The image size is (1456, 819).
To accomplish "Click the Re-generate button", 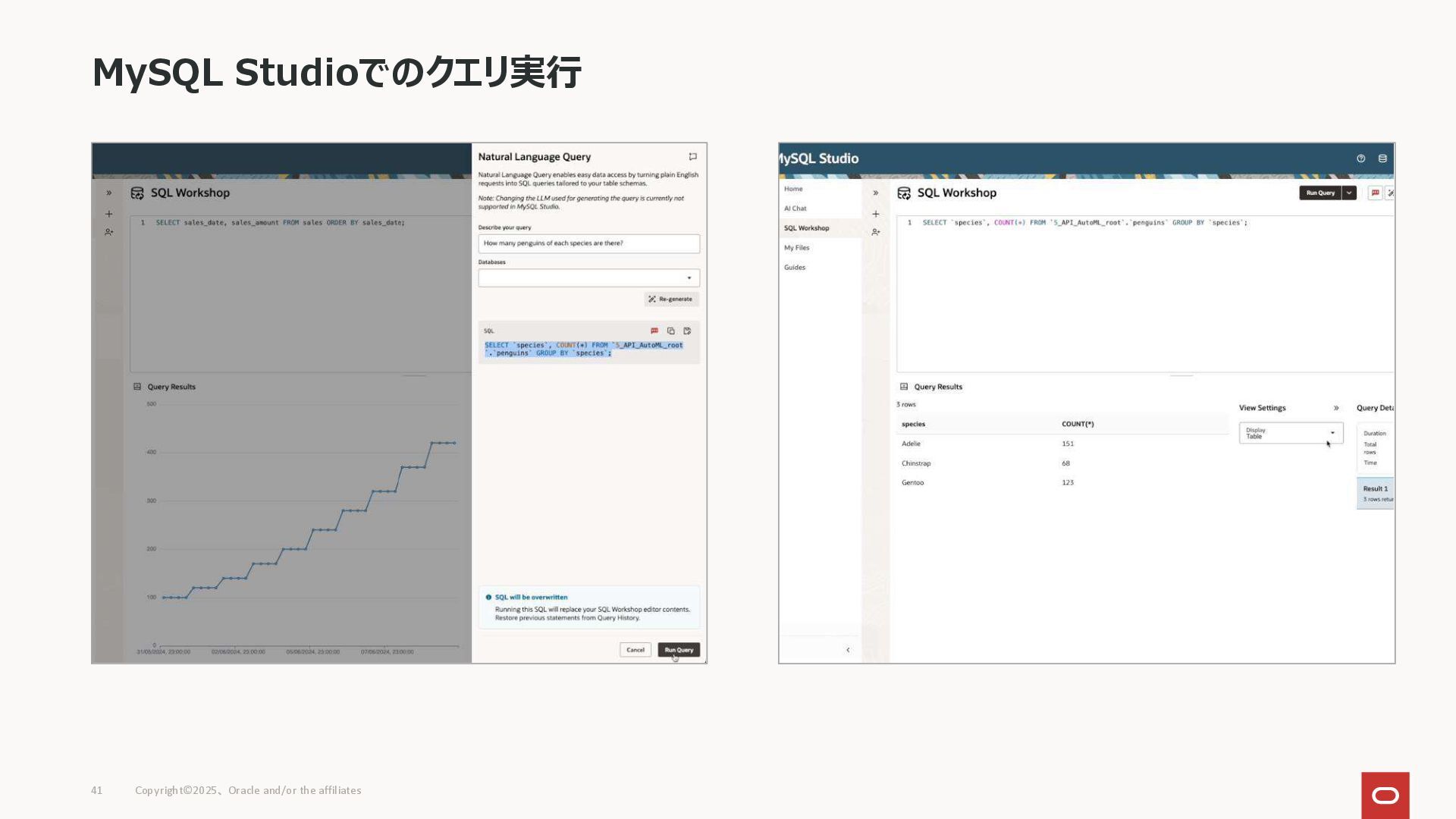I will click(x=671, y=299).
